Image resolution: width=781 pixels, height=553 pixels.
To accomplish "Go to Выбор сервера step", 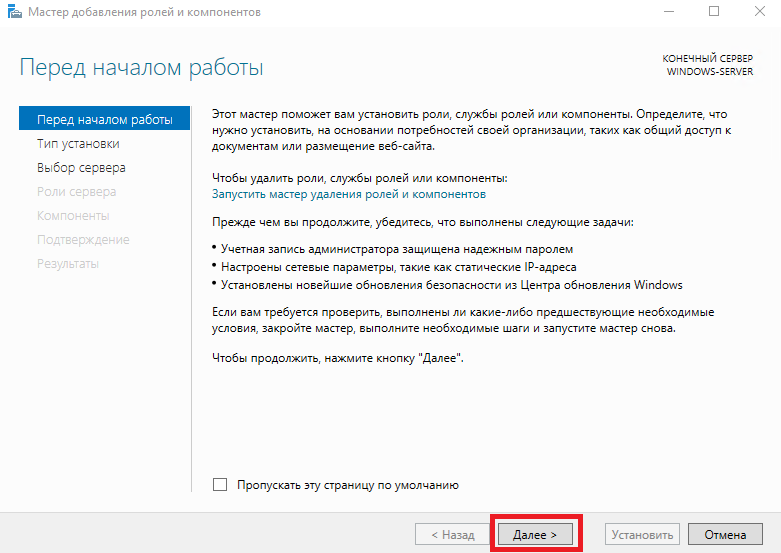I will (x=81, y=167).
